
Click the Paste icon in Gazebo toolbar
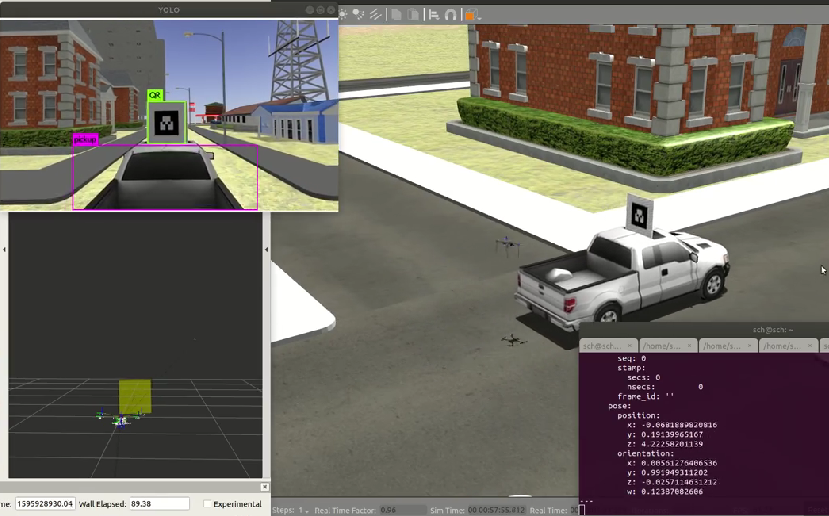tap(411, 14)
